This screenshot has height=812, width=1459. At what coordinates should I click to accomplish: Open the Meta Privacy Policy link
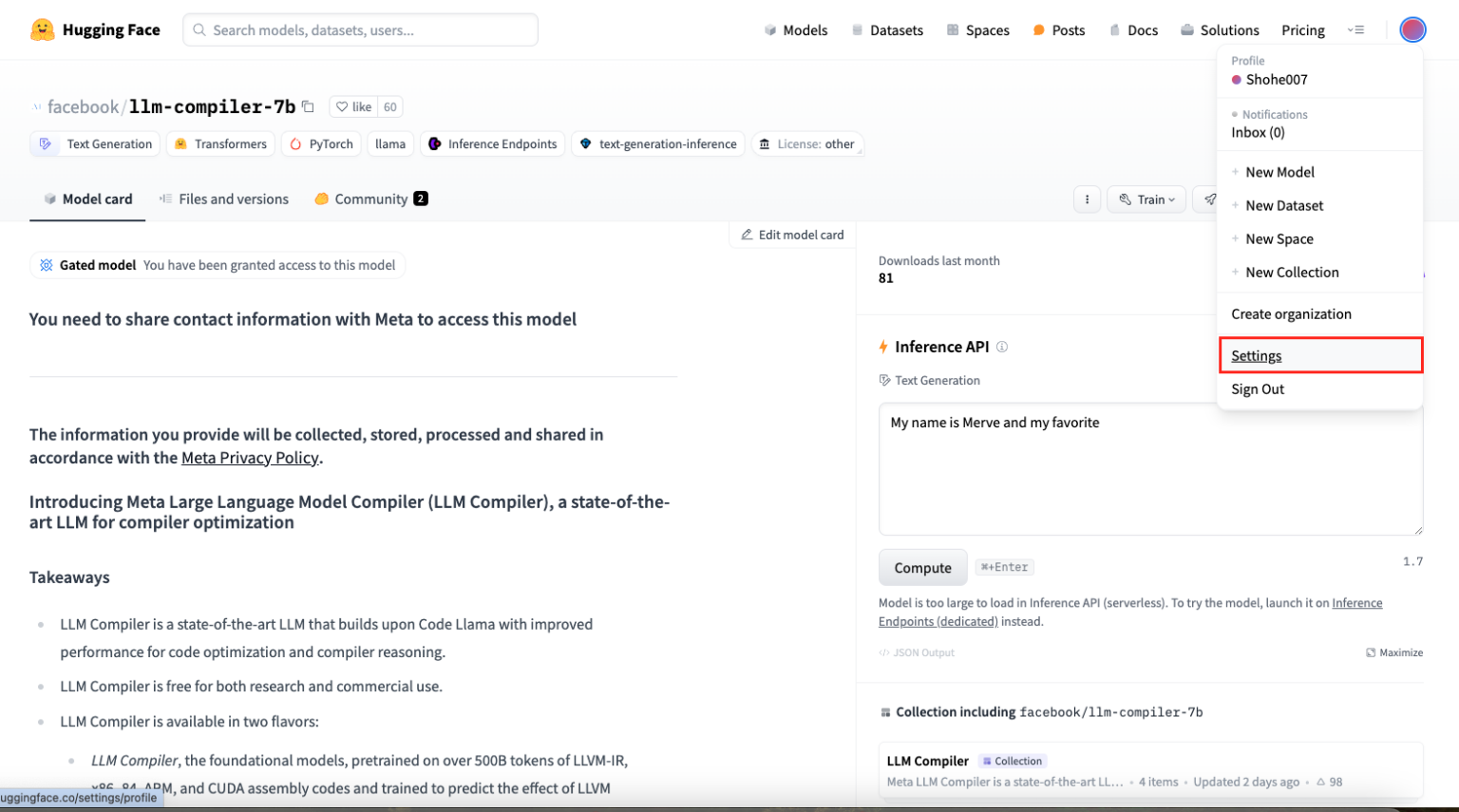[x=250, y=457]
